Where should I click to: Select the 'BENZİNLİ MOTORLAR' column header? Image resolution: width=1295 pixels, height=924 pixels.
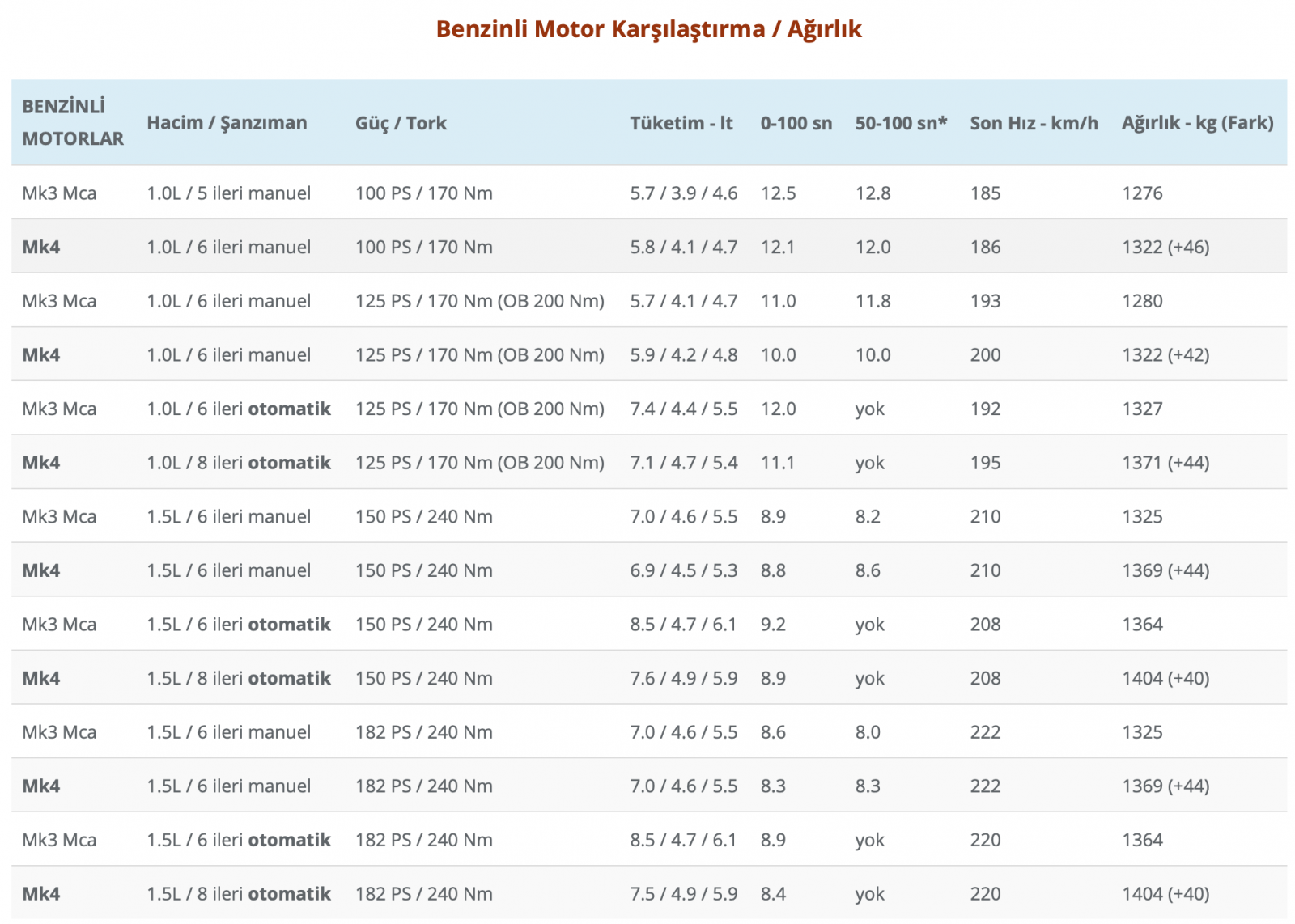(73, 122)
